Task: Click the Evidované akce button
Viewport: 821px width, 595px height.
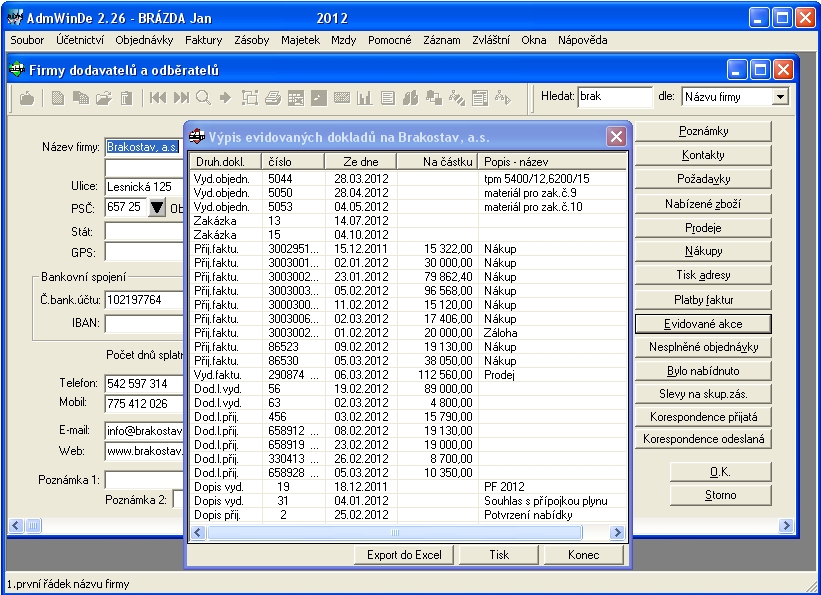Action: click(x=703, y=324)
